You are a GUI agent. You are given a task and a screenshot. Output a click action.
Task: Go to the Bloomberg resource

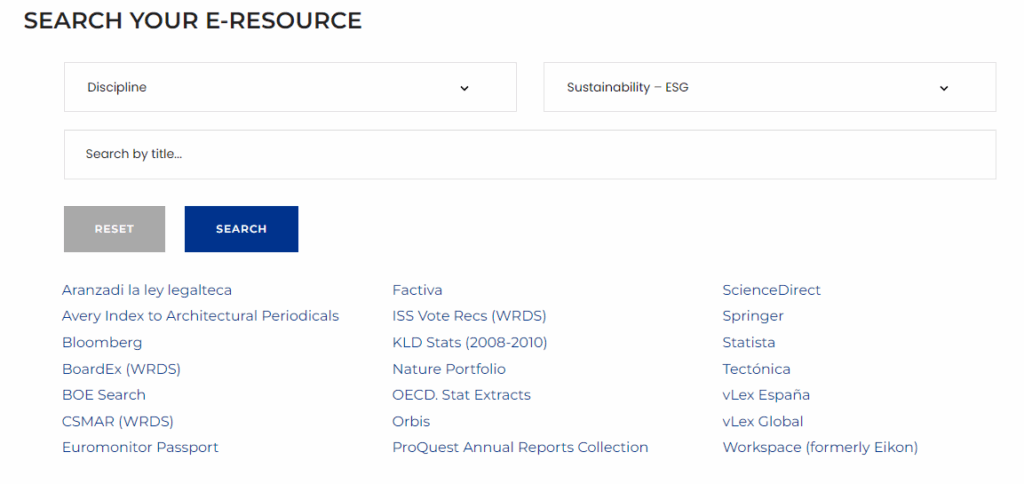(x=102, y=343)
